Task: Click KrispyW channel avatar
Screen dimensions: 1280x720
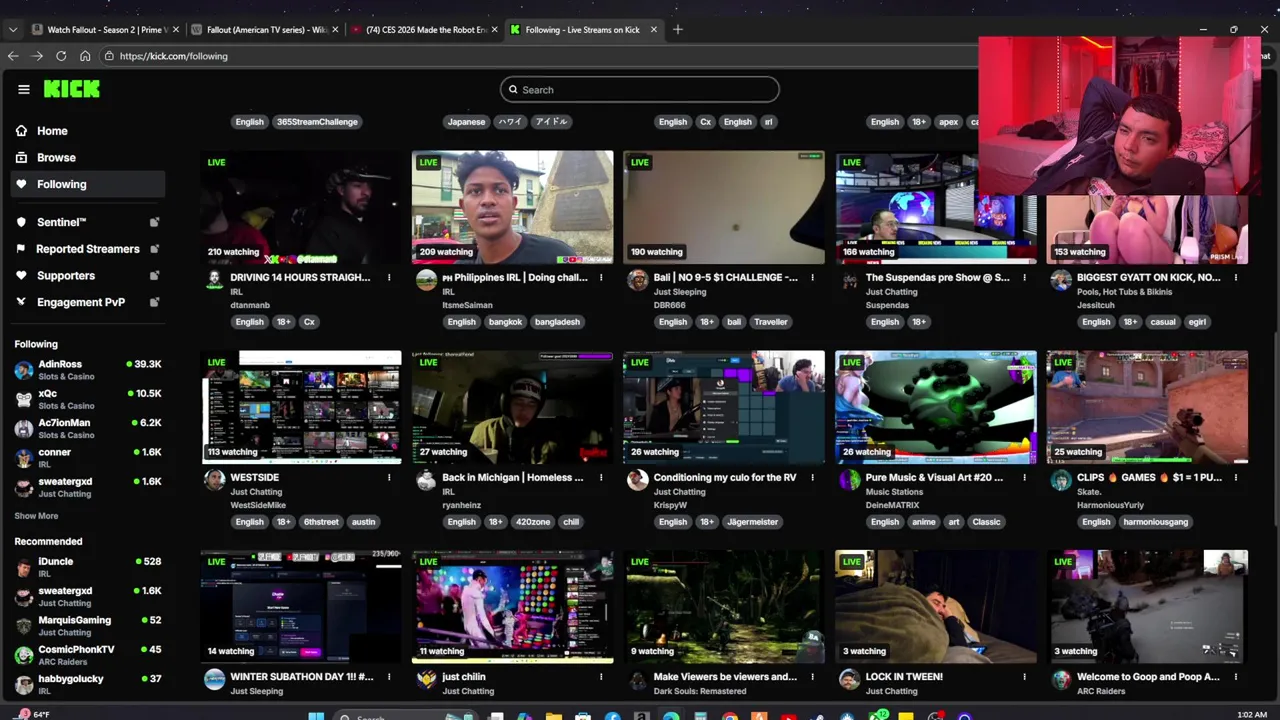Action: point(637,480)
